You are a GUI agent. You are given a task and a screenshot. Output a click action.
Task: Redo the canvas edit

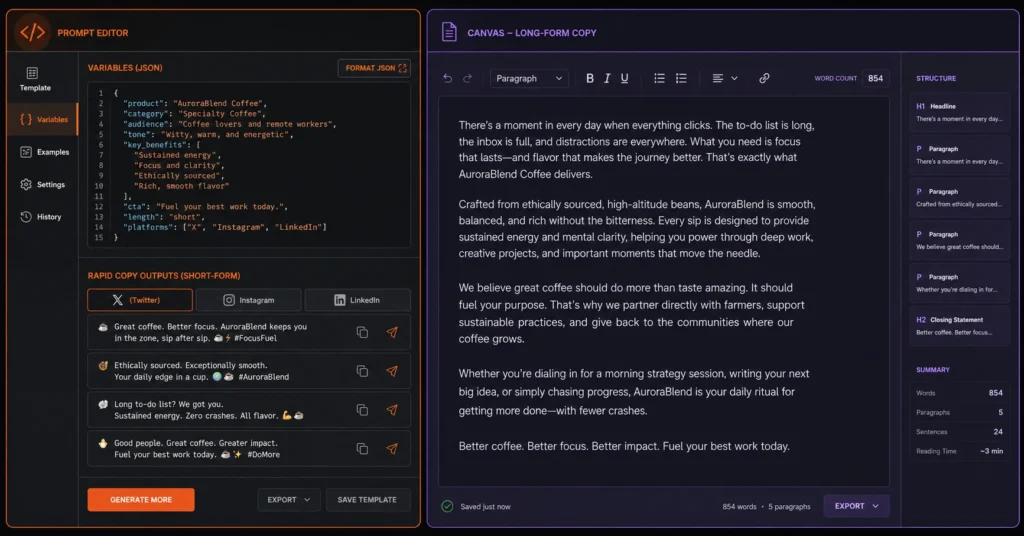click(468, 78)
